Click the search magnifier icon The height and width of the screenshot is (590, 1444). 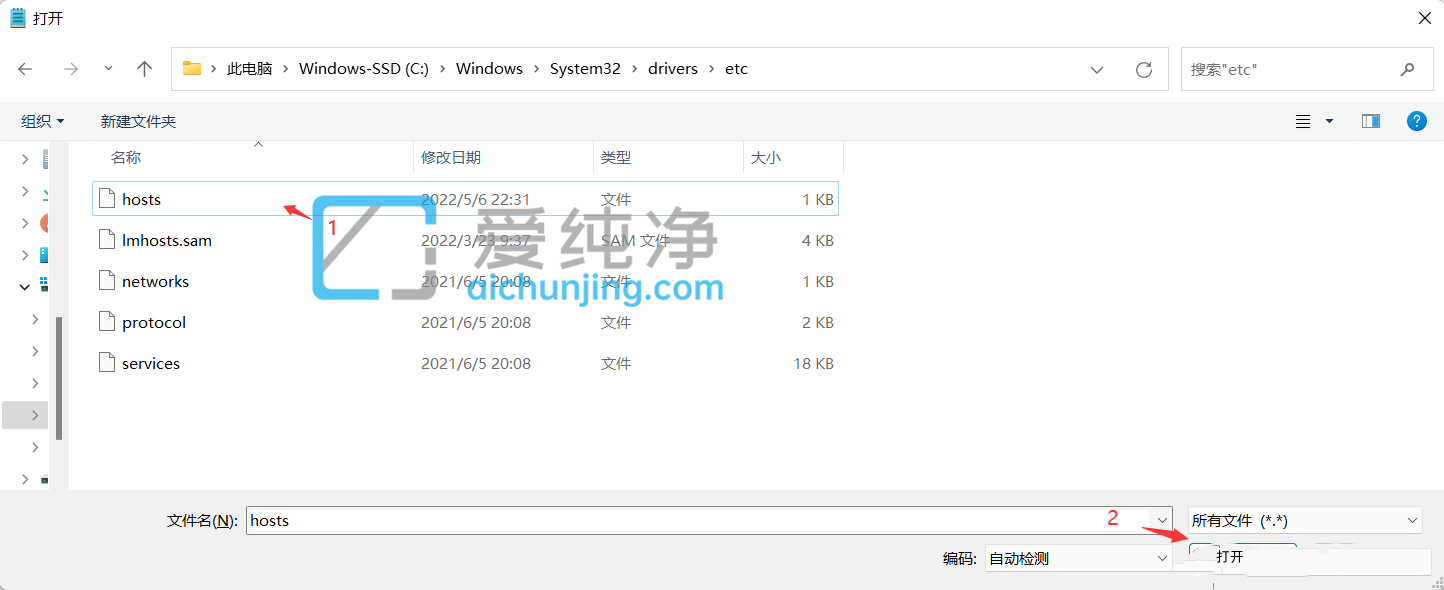tap(1407, 68)
